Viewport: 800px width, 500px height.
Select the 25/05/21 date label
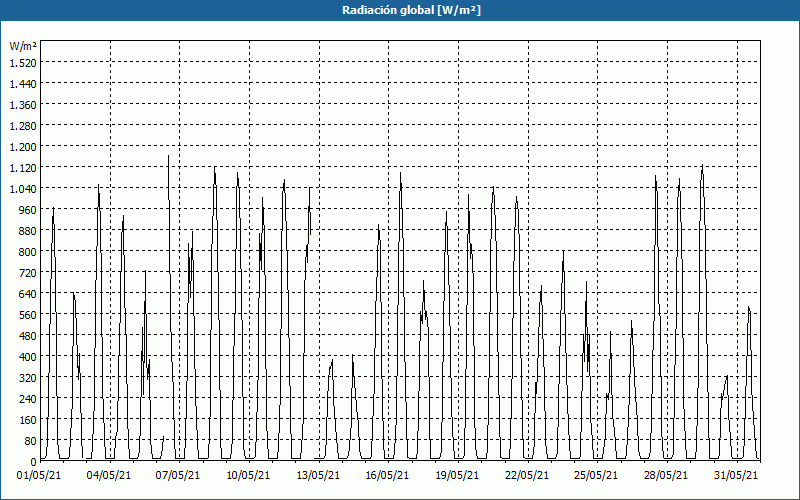(595, 476)
